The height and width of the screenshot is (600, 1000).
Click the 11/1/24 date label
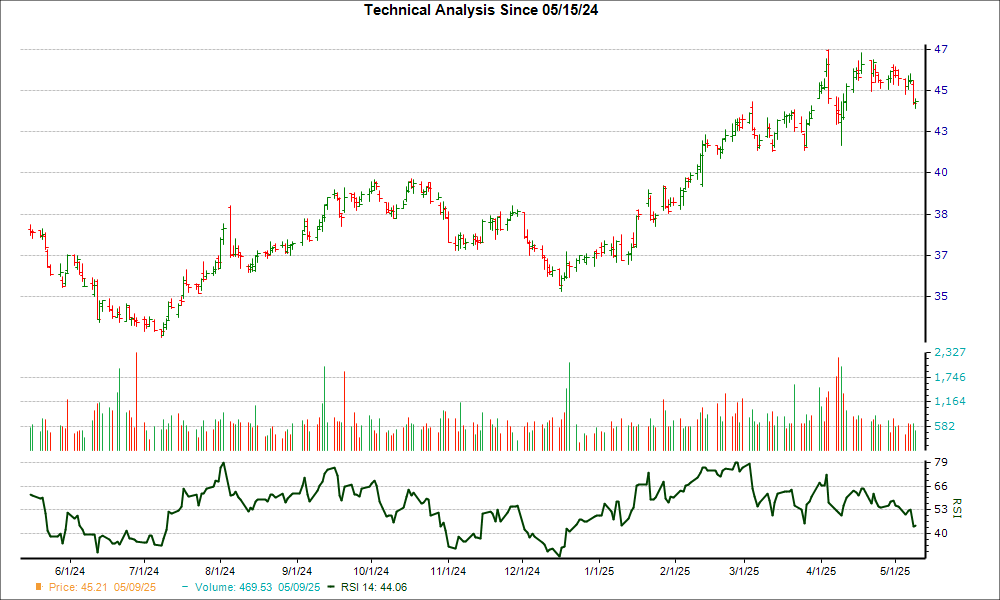[x=448, y=571]
